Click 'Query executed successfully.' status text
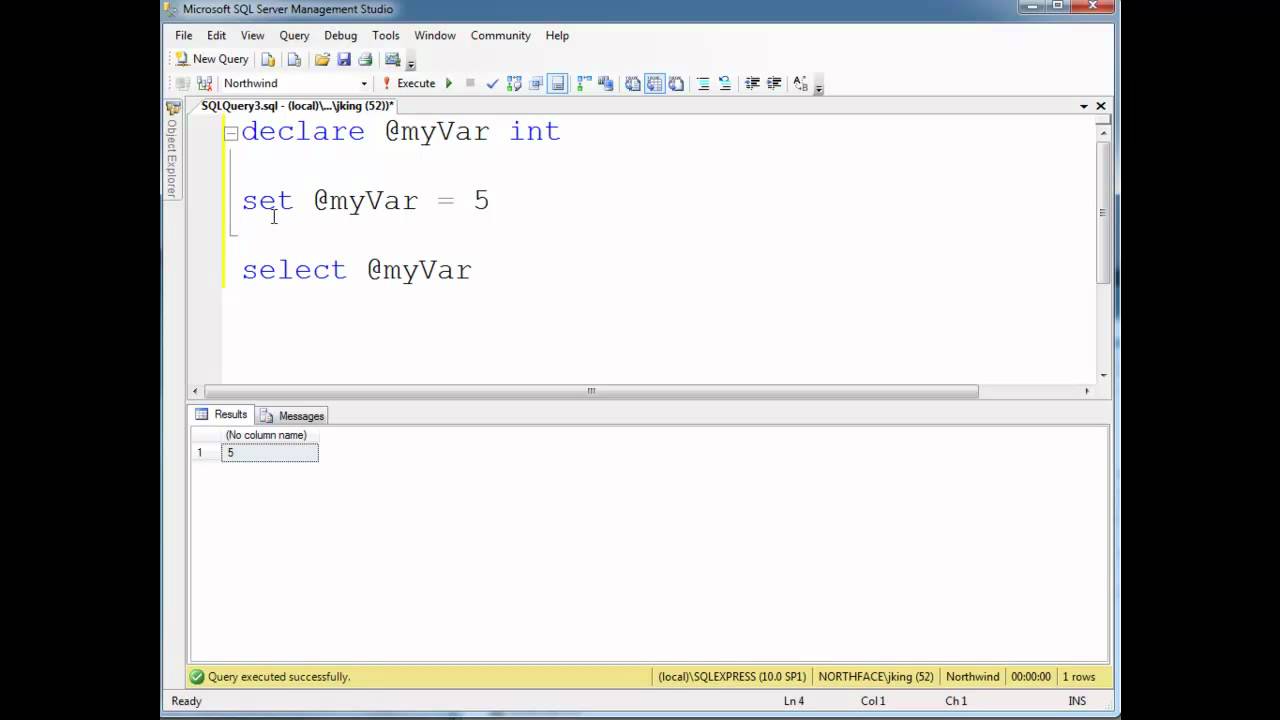The height and width of the screenshot is (720, 1280). tap(279, 677)
